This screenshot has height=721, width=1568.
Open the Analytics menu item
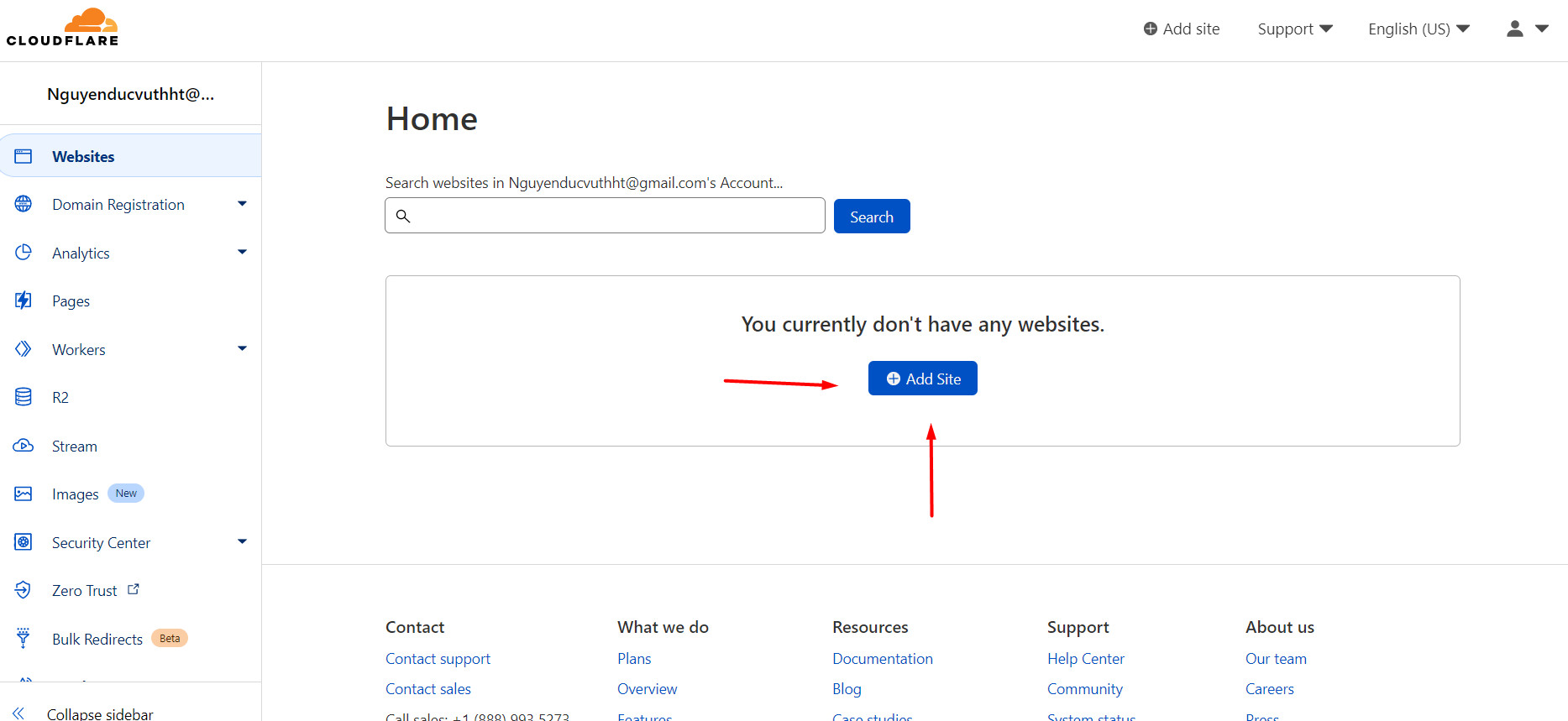pos(81,253)
